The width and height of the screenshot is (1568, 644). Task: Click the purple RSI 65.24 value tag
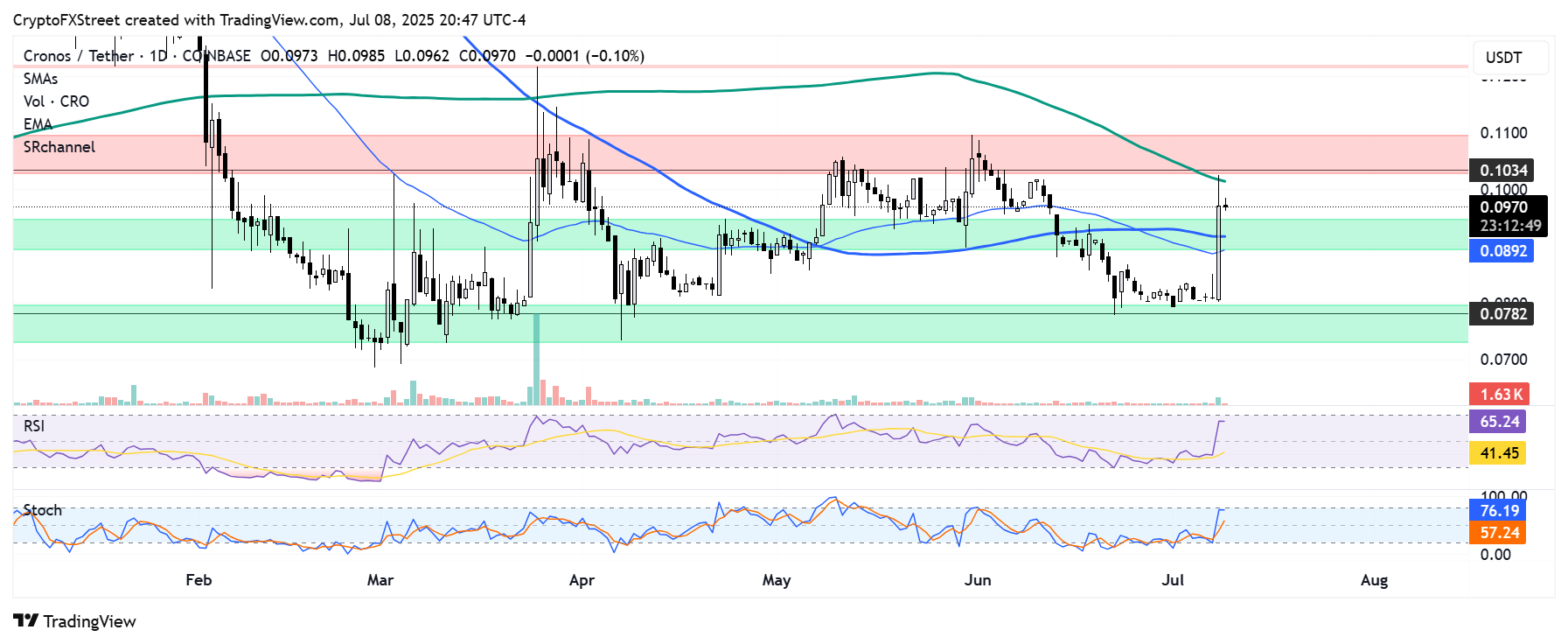click(1499, 422)
